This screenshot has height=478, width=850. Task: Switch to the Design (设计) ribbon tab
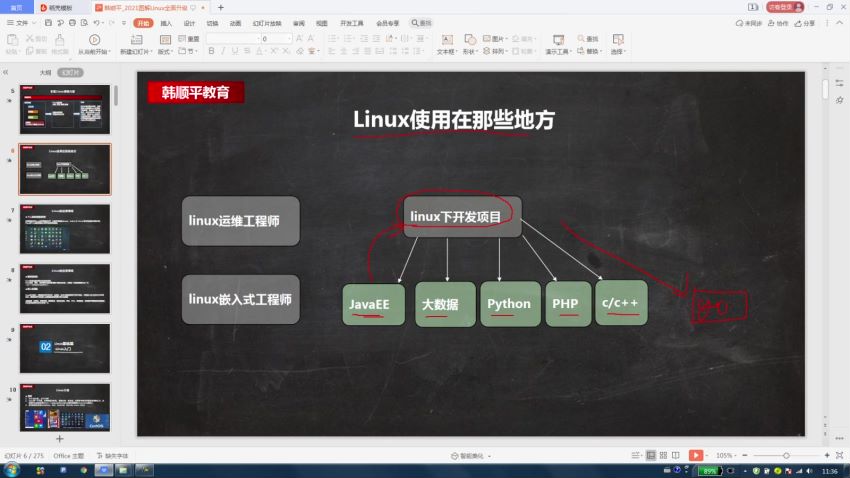point(189,23)
